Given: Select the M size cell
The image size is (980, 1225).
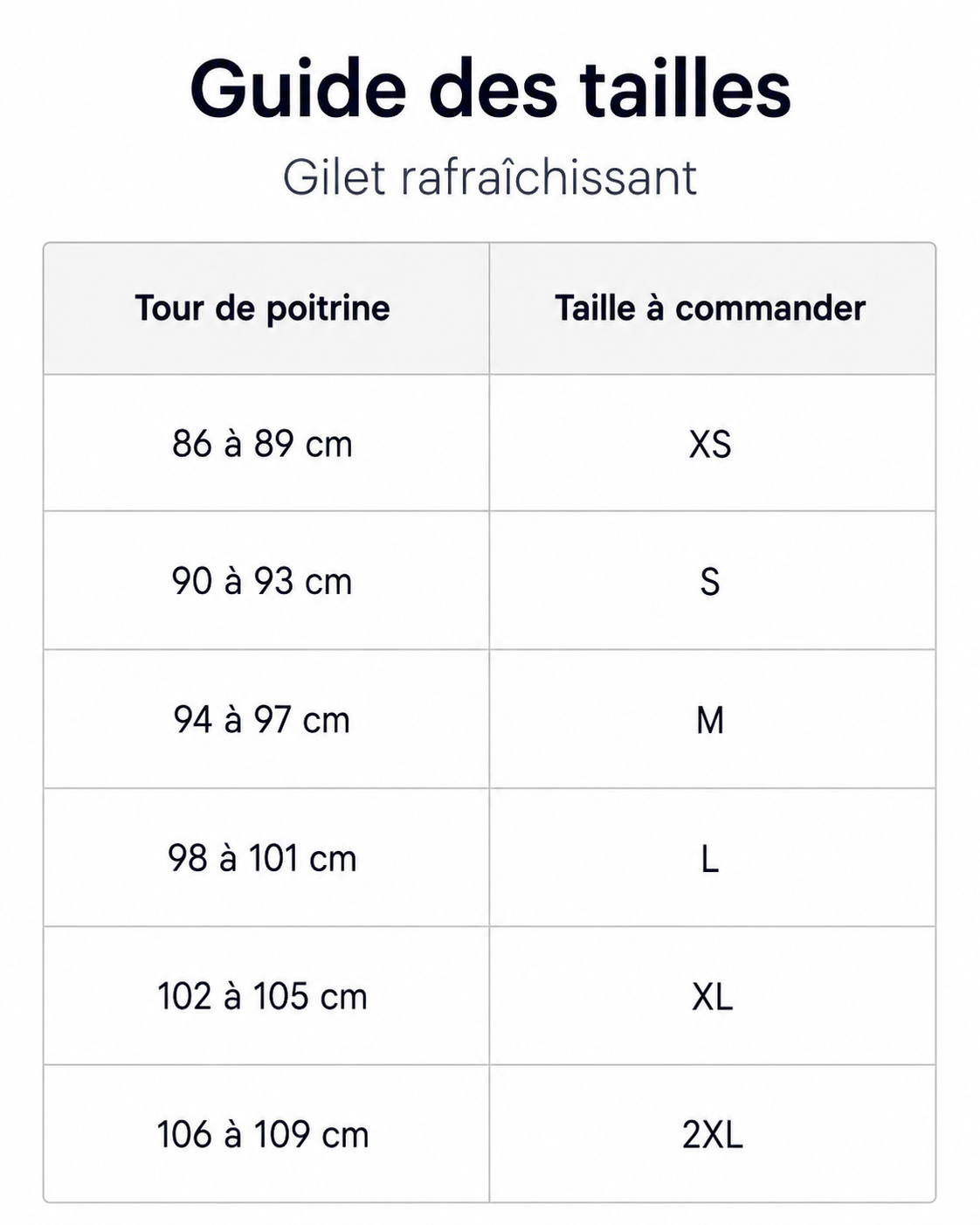Looking at the screenshot, I should tap(710, 721).
